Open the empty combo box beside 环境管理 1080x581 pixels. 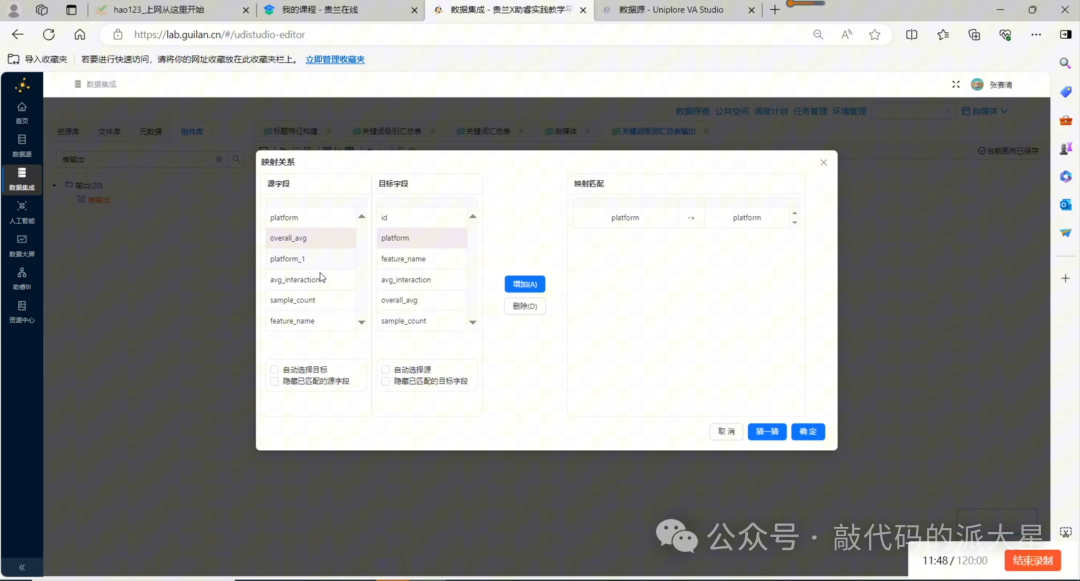coord(911,111)
